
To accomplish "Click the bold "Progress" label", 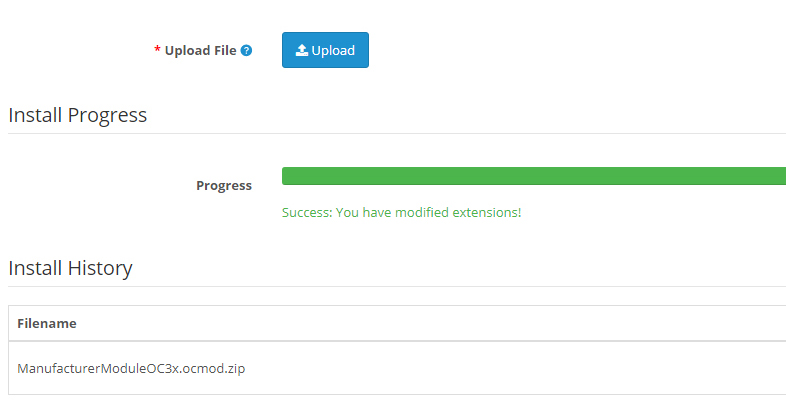I will (x=224, y=185).
